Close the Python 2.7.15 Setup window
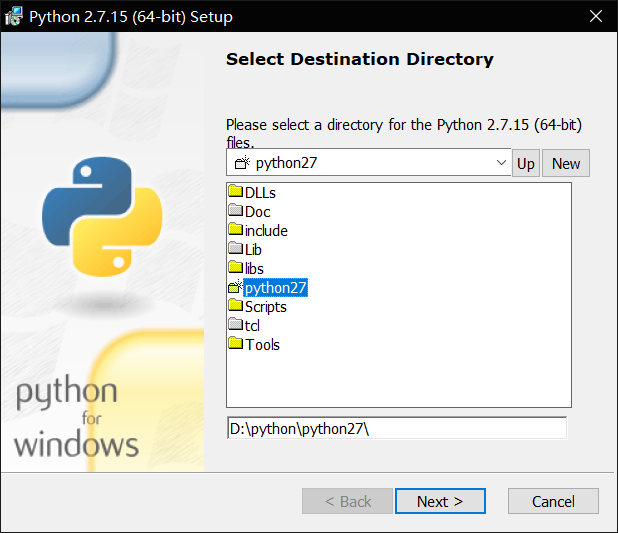618x533 pixels. 596,16
